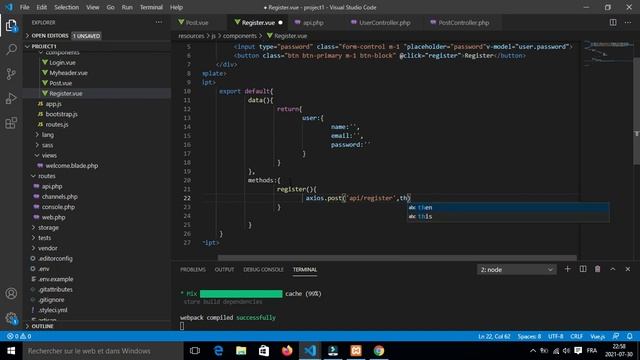Screen dimensions: 640x360
Task: Click 'components' in editor breadcrumb
Action: 240,36
